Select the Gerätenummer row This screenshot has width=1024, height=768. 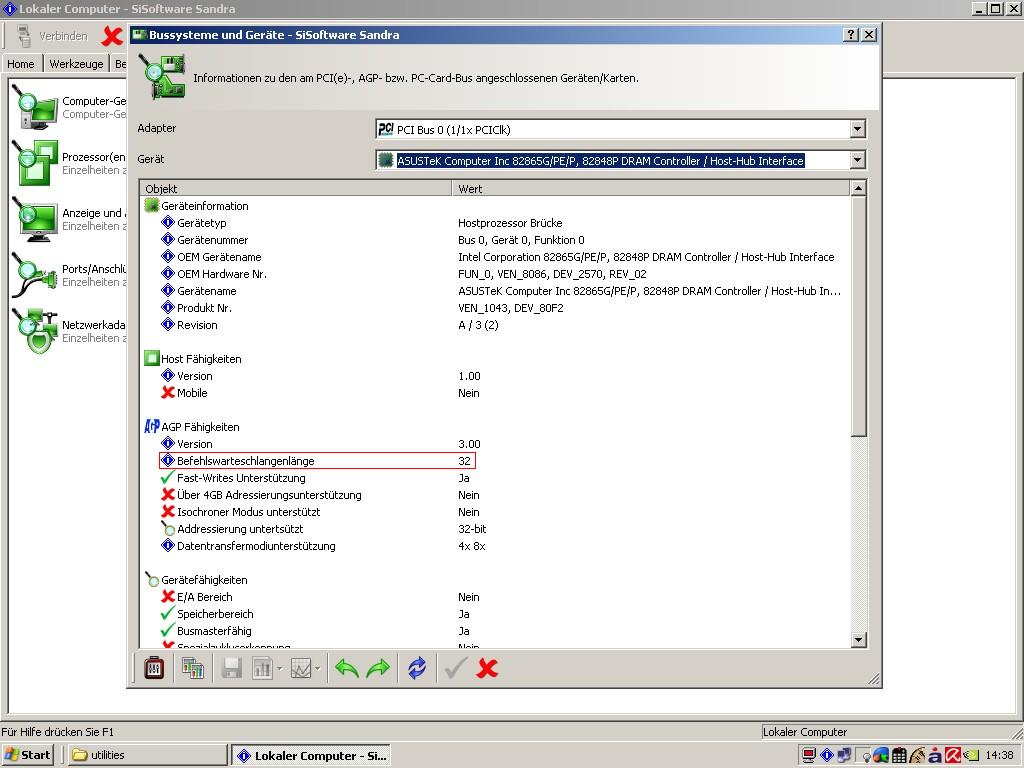pyautogui.click(x=372, y=240)
